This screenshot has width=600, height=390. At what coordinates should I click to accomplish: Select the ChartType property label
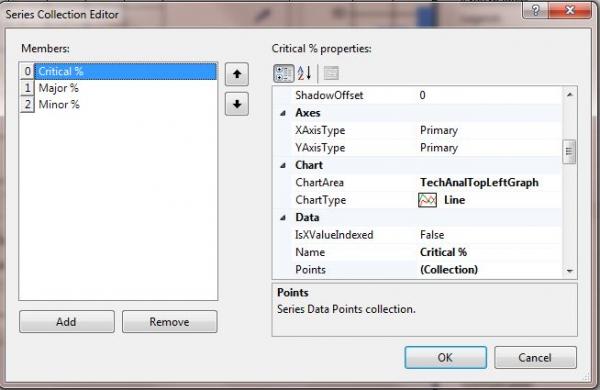coord(320,200)
